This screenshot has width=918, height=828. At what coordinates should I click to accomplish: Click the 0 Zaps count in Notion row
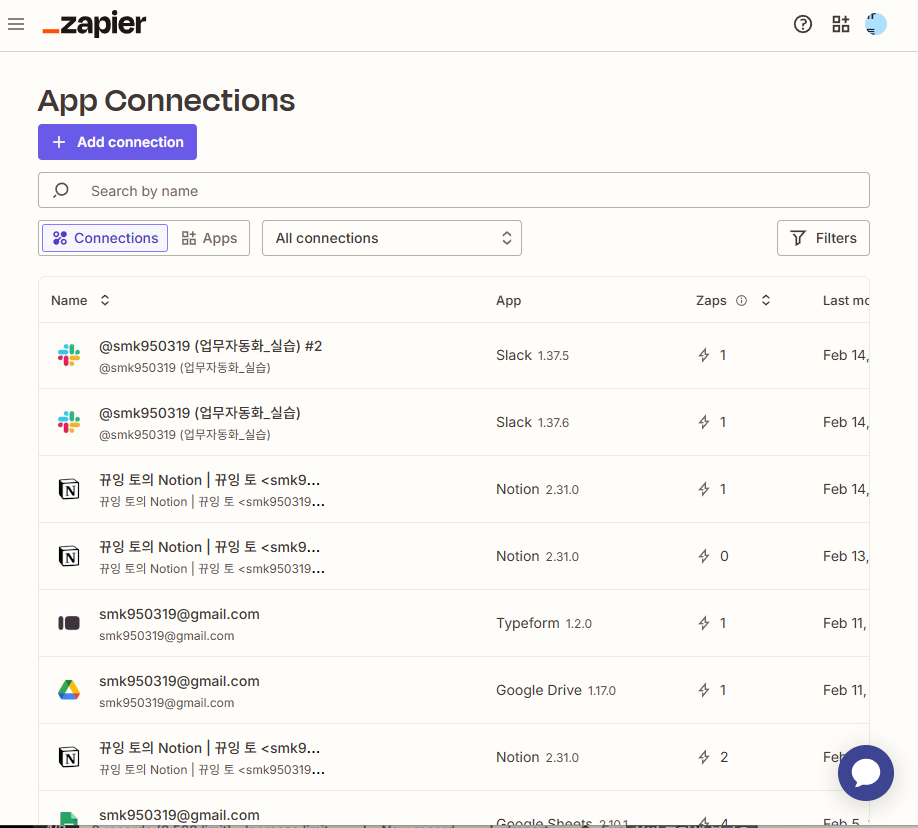coord(724,556)
